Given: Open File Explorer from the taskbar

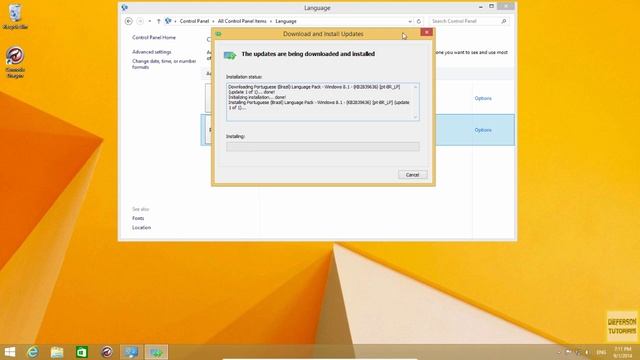Looking at the screenshot, I should [57, 352].
